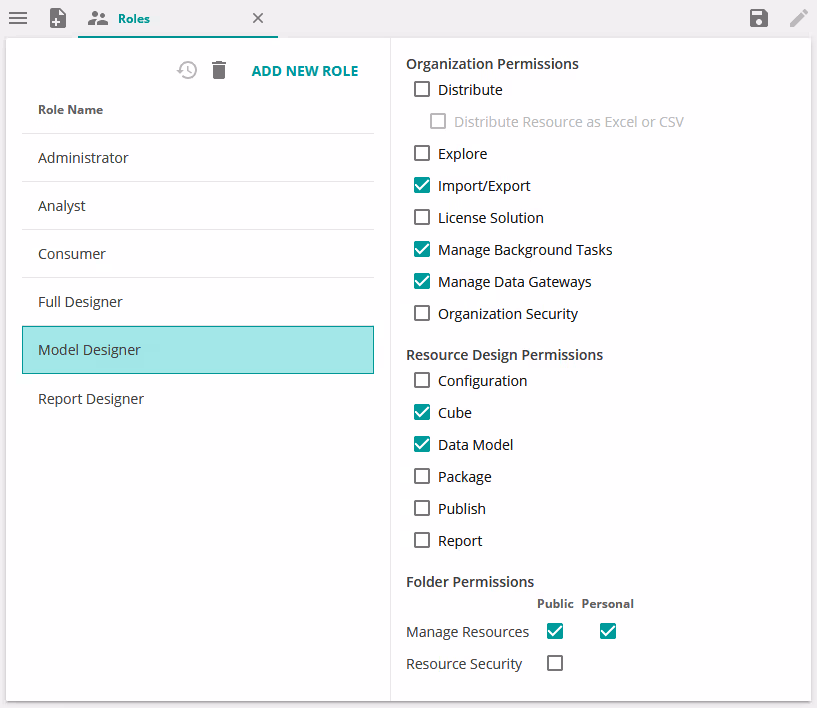Click the role history icon
The image size is (817, 708).
coord(187,70)
